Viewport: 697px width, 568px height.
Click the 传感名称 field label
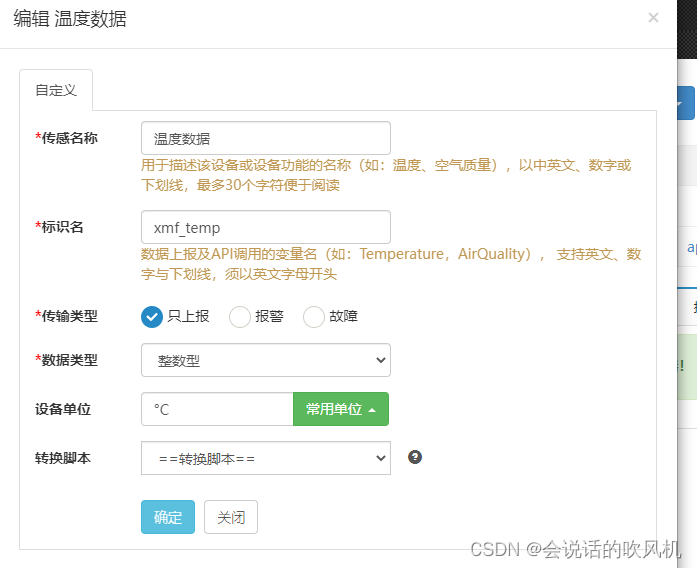66,138
